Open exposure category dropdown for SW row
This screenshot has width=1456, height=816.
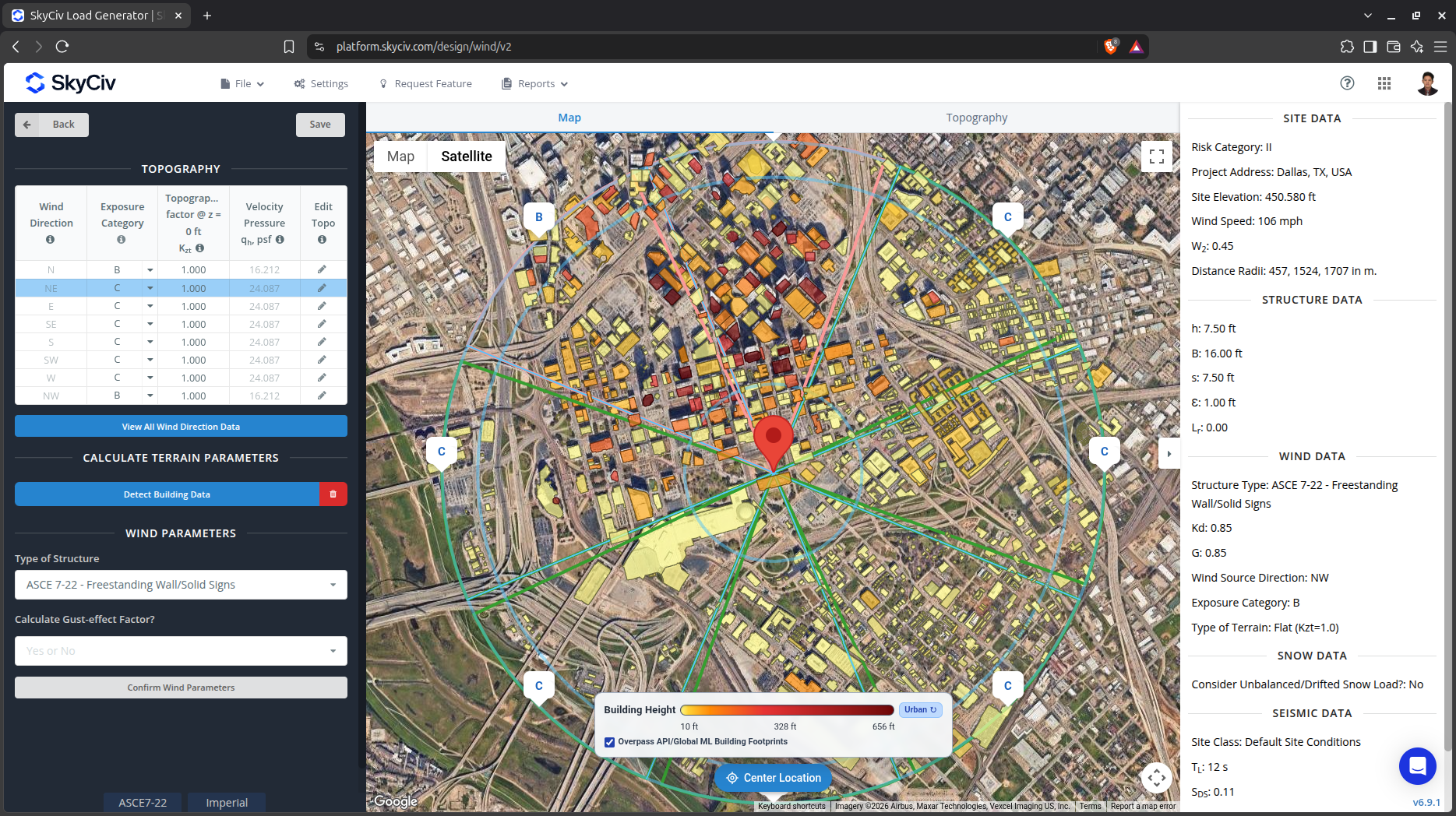click(150, 360)
